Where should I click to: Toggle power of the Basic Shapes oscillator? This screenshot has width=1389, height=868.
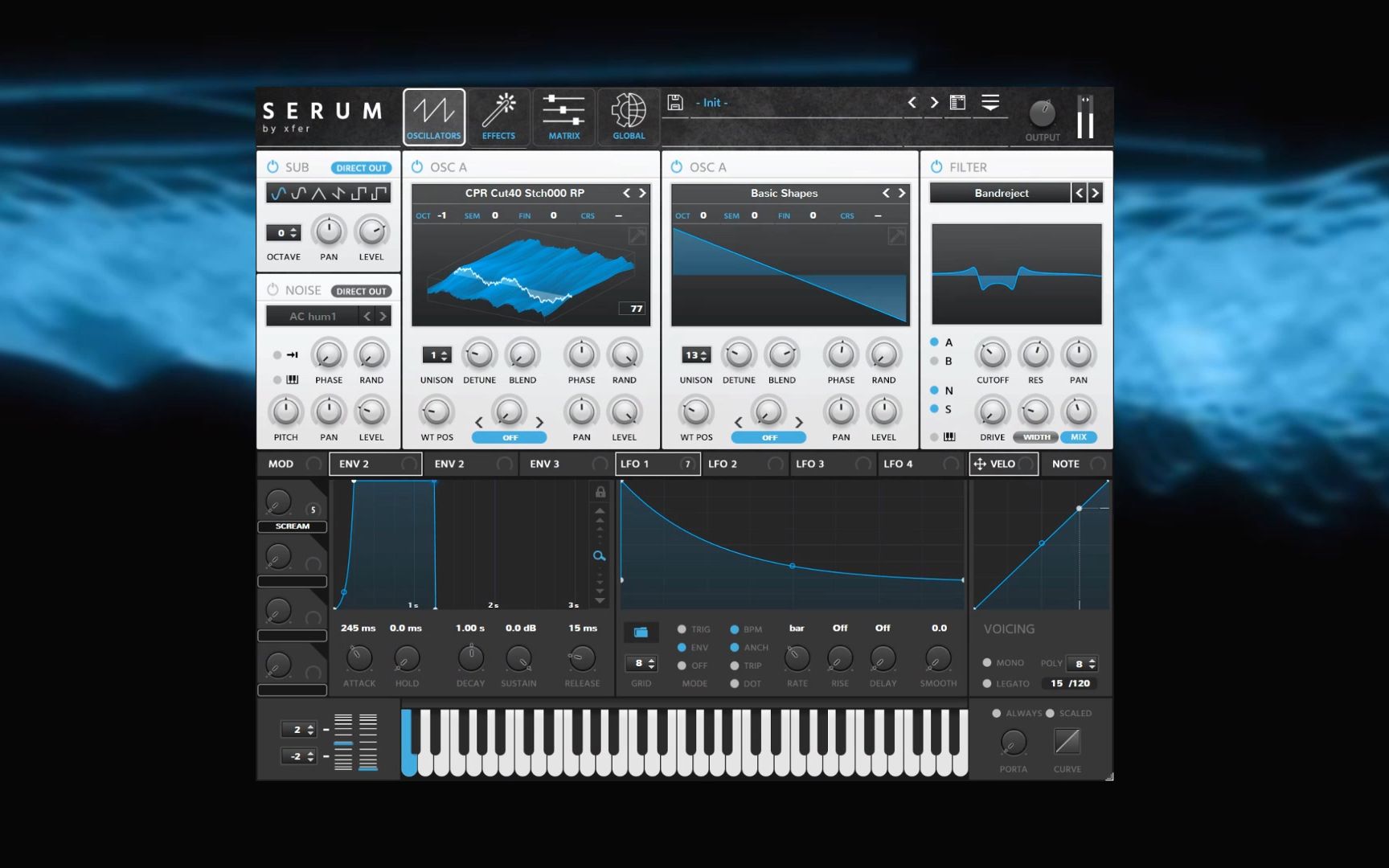tap(676, 166)
